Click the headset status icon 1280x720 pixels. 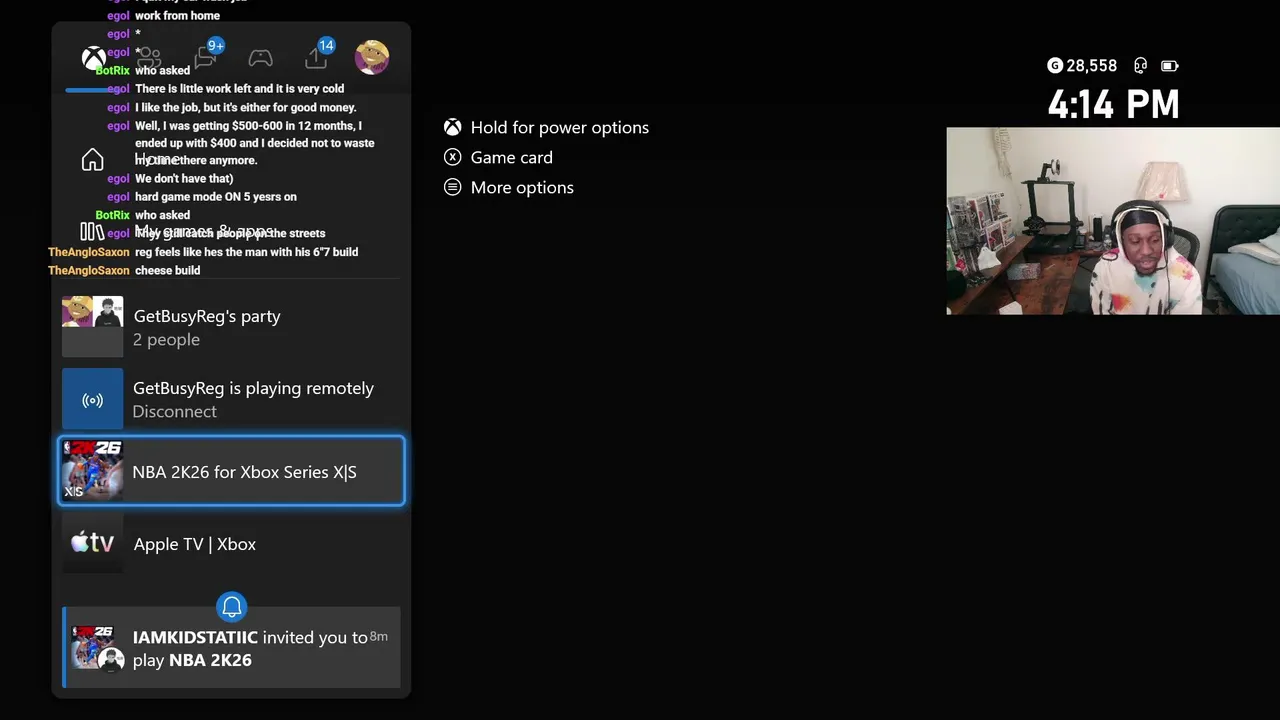click(1140, 65)
